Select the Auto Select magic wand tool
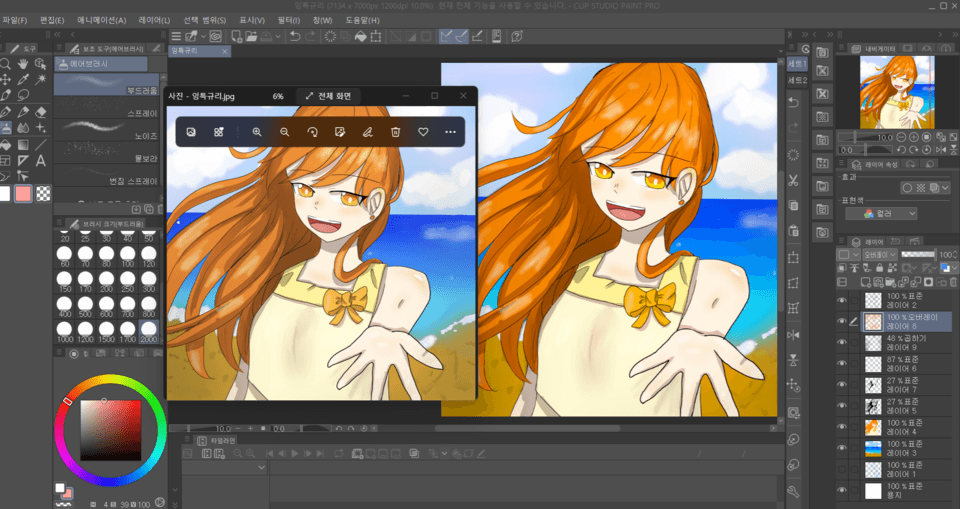 [41, 80]
